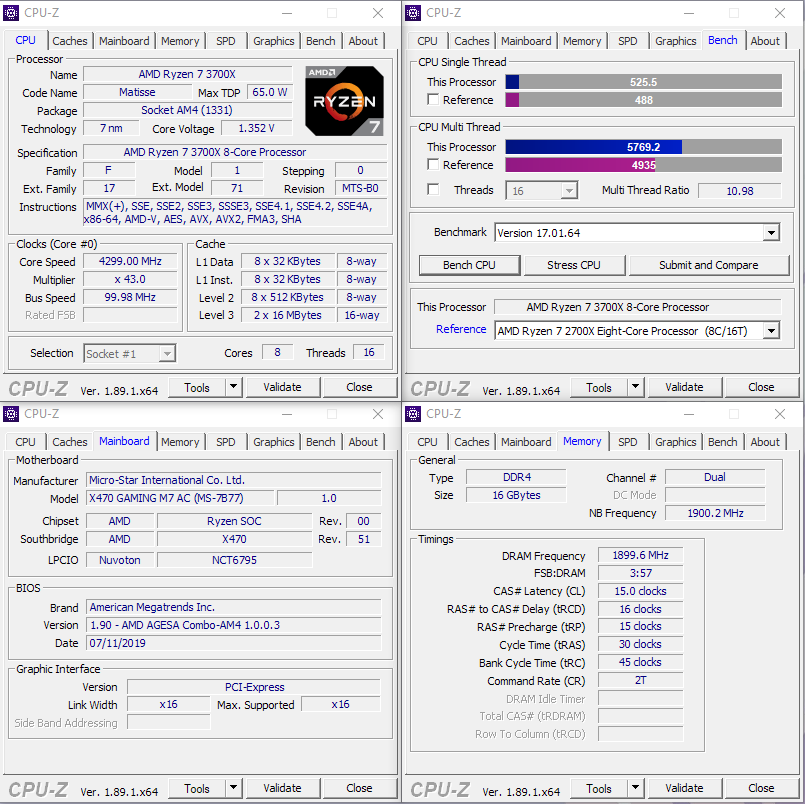The width and height of the screenshot is (805, 804).
Task: Enable Reference checkbox under CPU Multi Thread
Action: 433,165
